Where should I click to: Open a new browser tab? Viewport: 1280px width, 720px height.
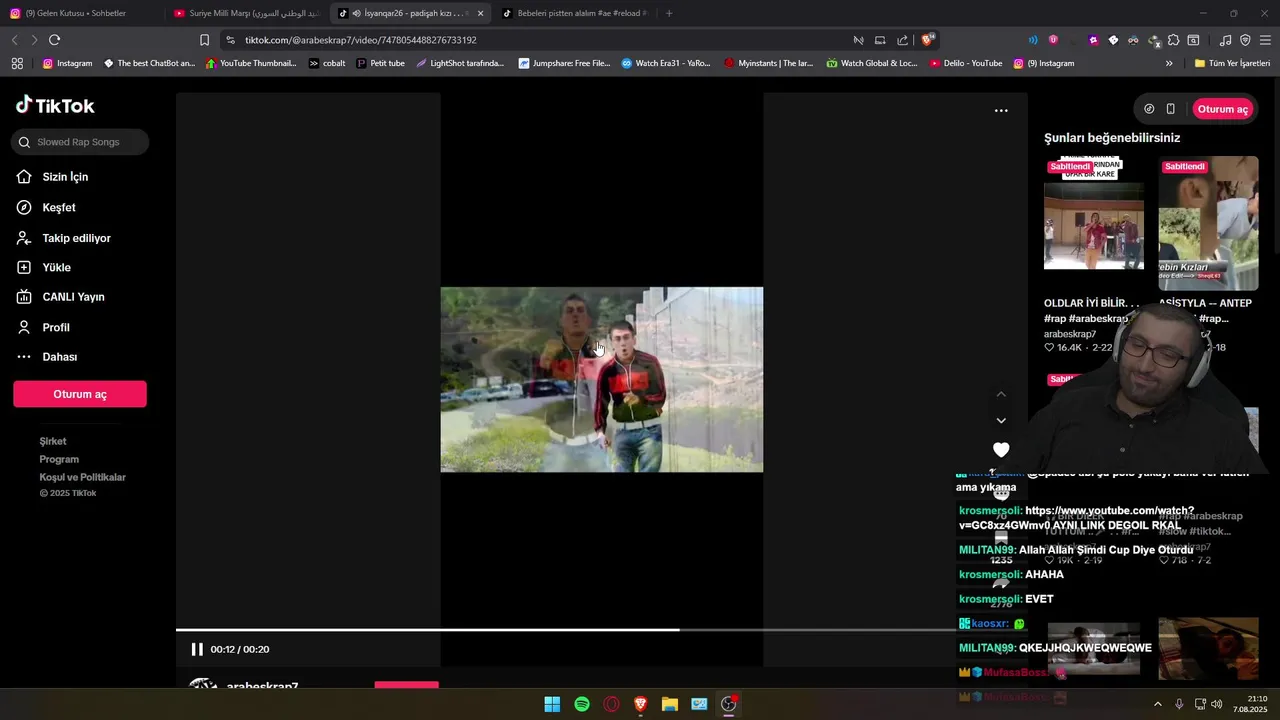click(669, 13)
